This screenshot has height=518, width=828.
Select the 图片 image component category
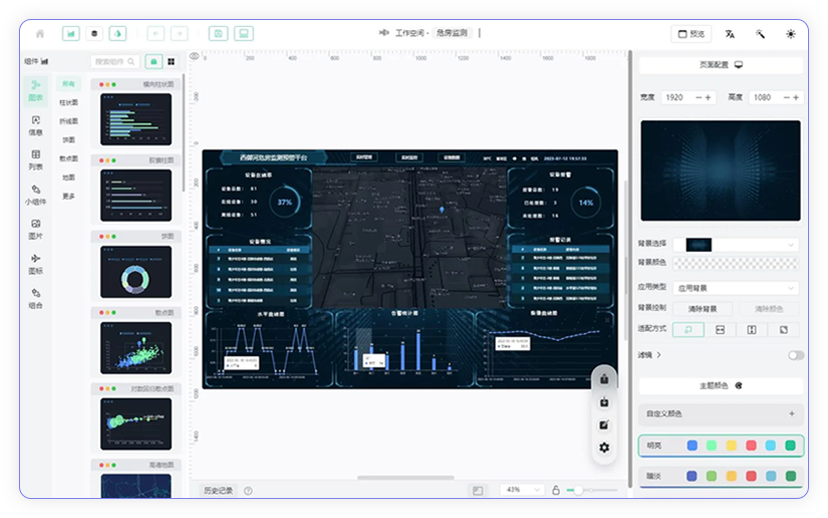click(x=36, y=228)
